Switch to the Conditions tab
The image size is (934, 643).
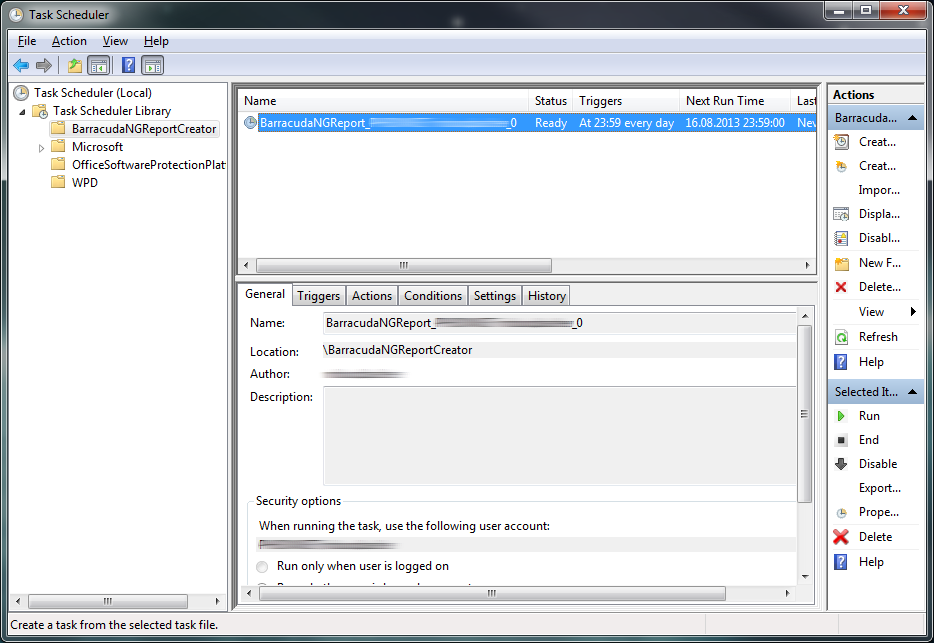pyautogui.click(x=433, y=296)
